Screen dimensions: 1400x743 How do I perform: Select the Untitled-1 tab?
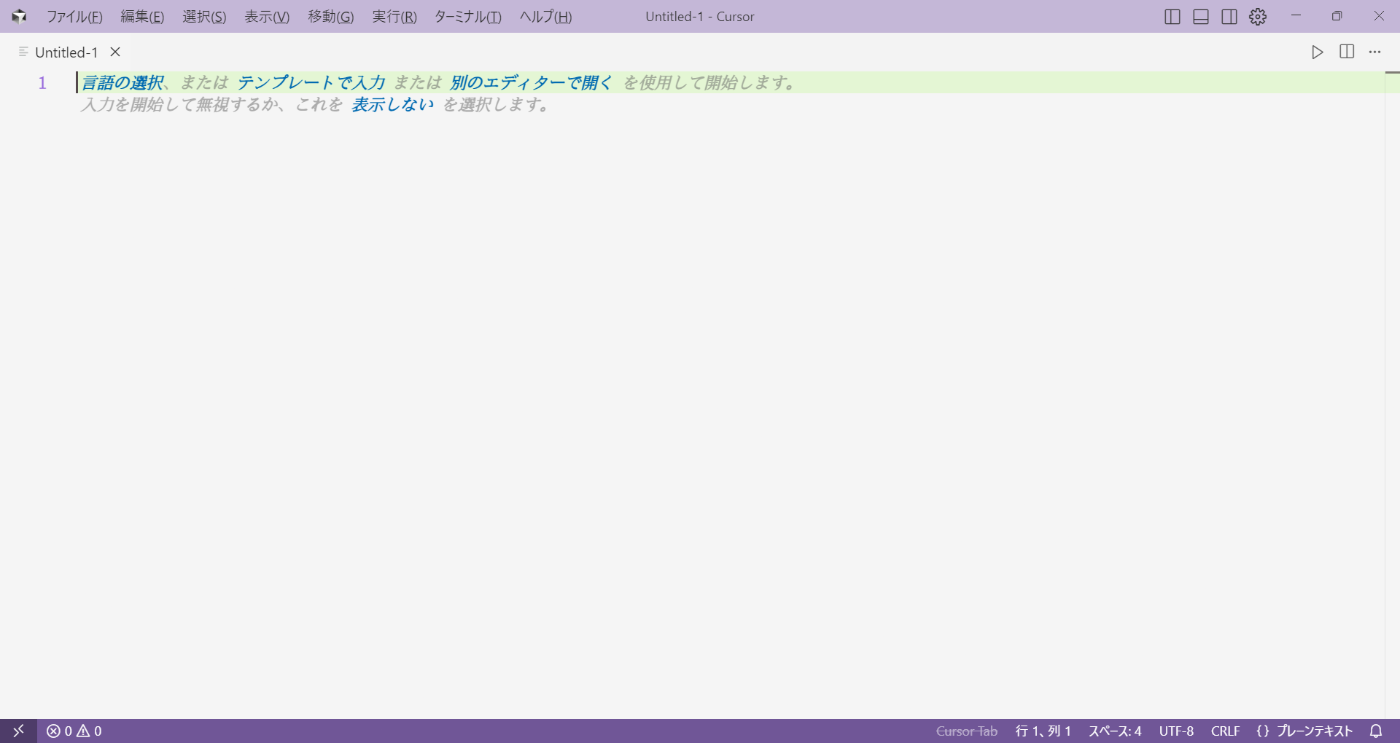click(x=66, y=51)
